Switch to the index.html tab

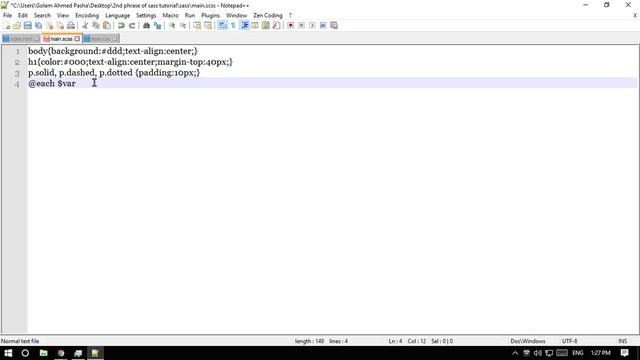coord(21,39)
